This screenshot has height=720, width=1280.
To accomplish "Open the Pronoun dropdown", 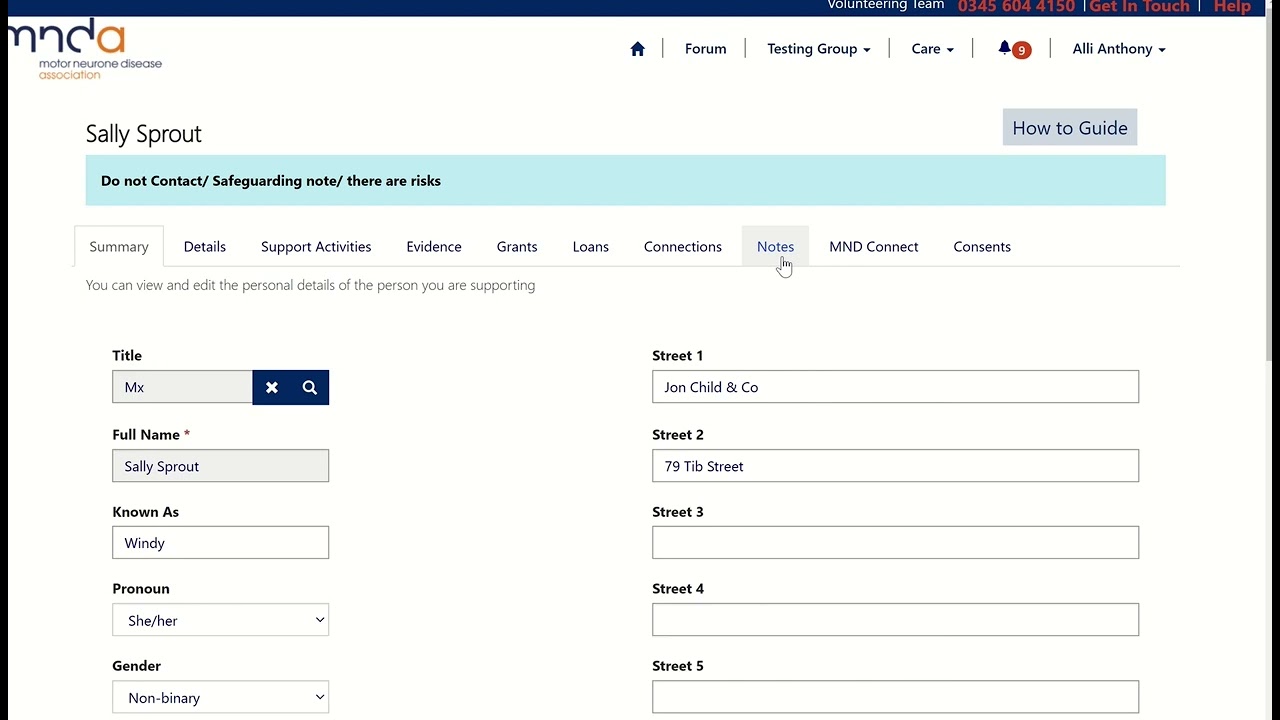I will coord(220,620).
